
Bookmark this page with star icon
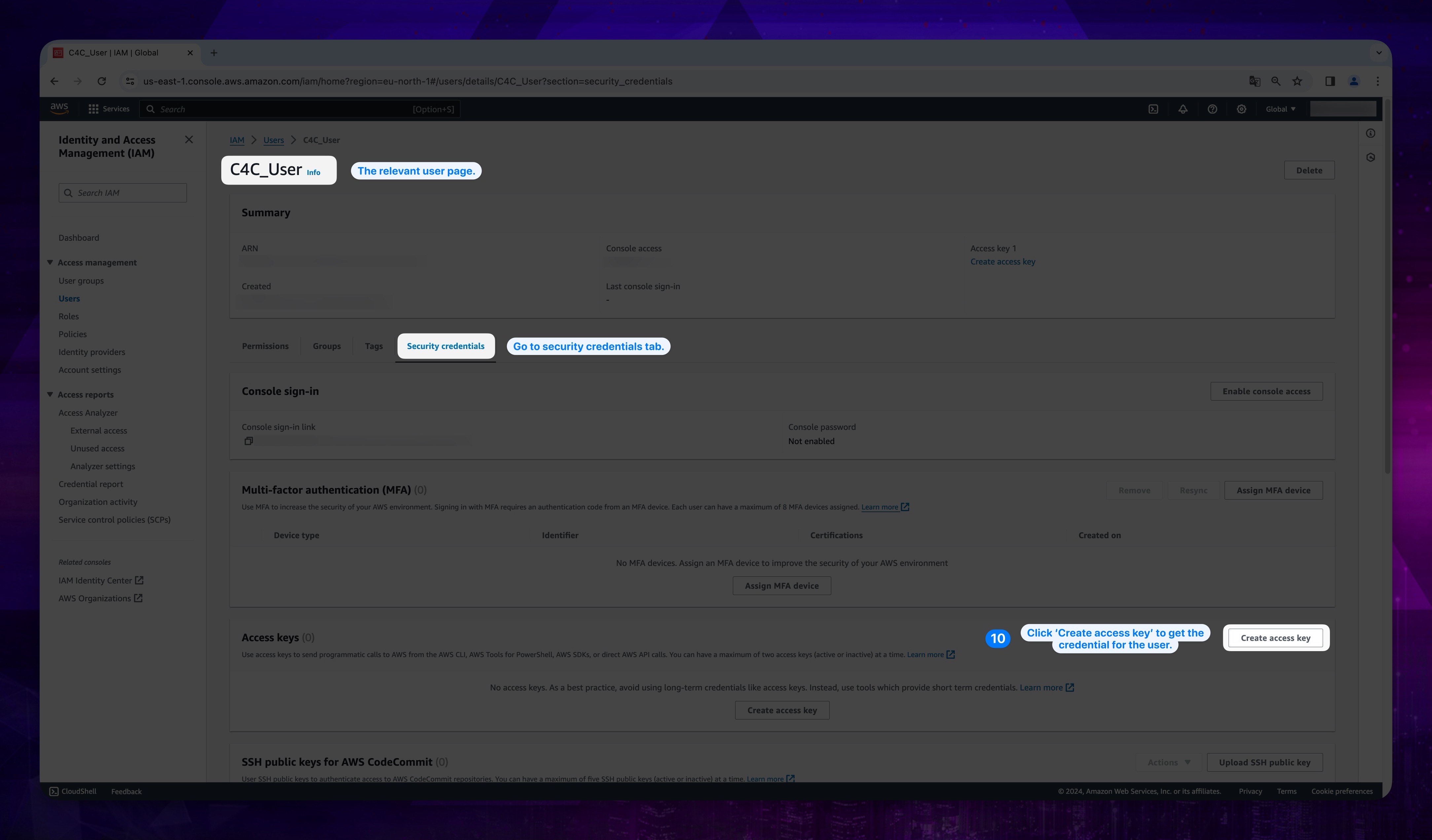(x=1297, y=81)
